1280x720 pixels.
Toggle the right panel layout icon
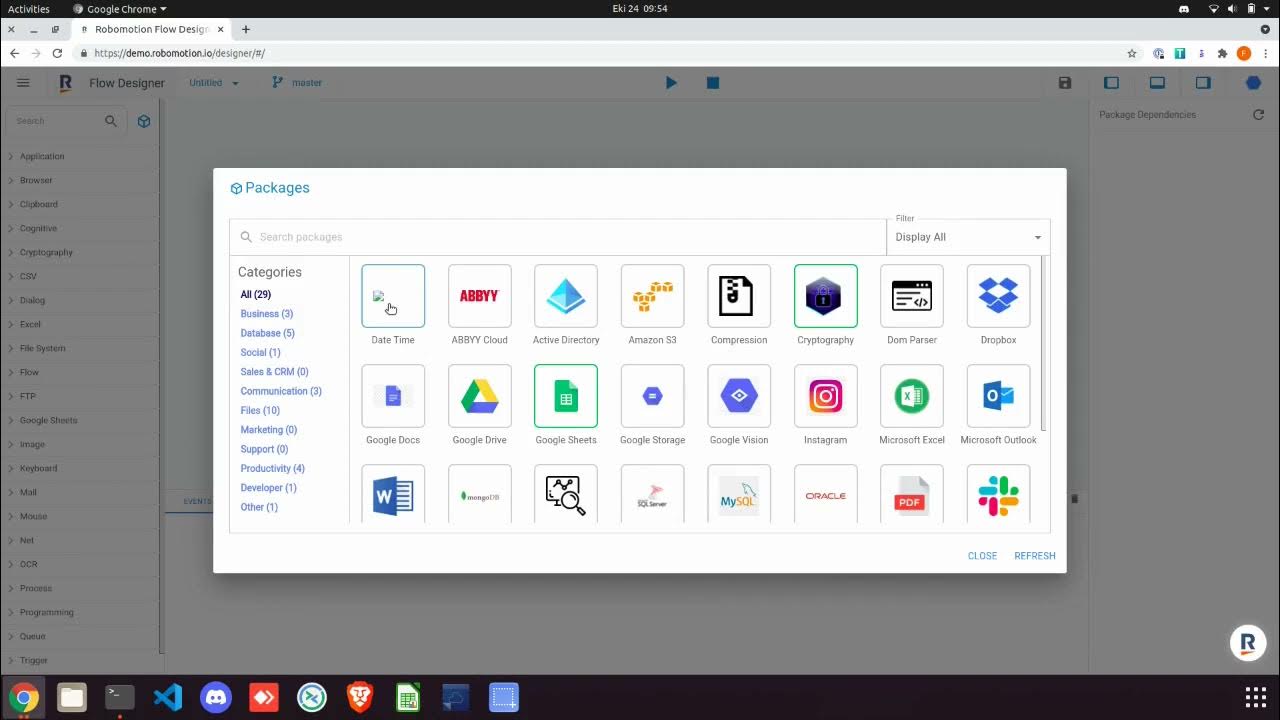1203,83
